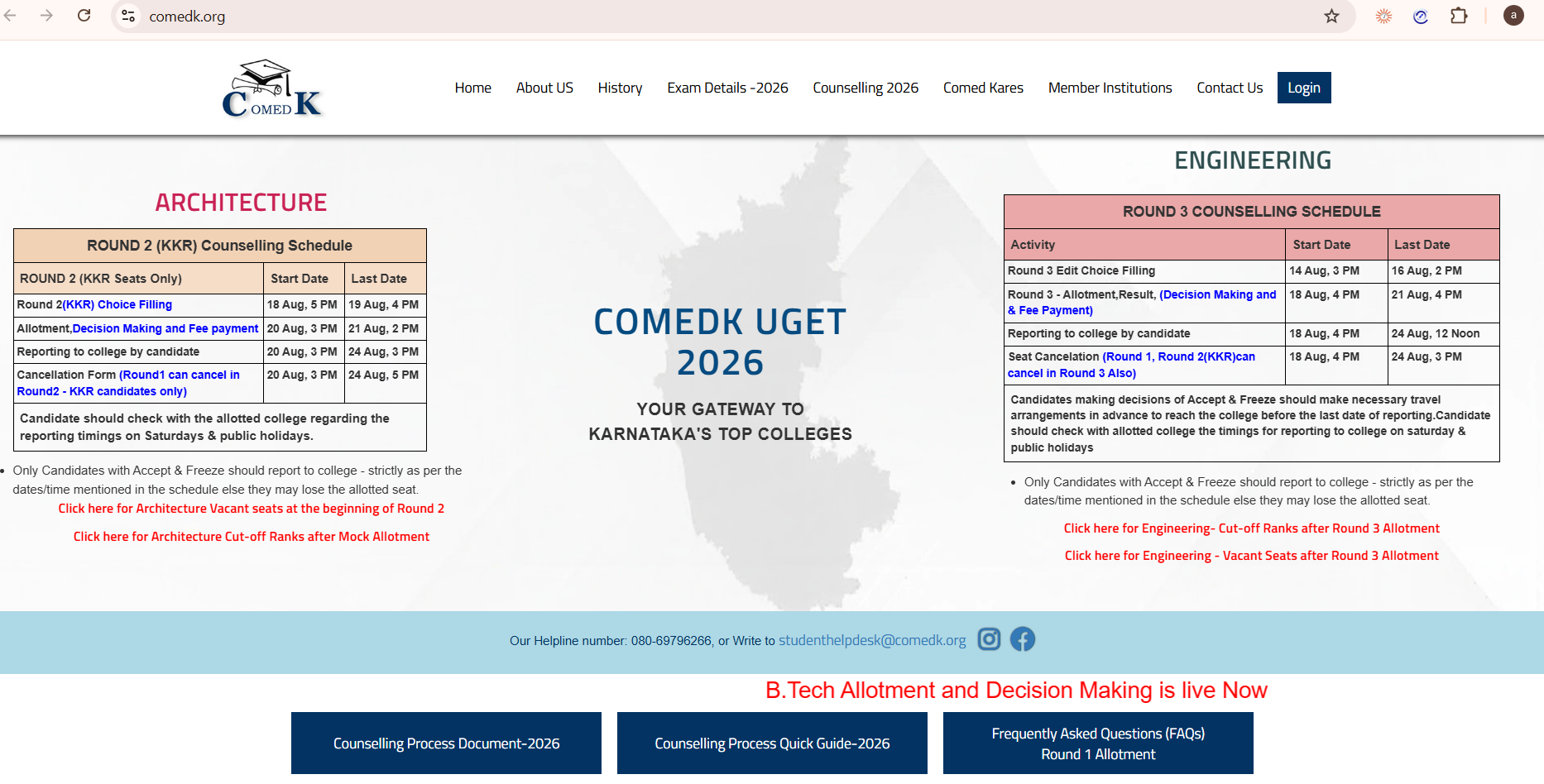Open the browser profile avatar

point(1513,16)
